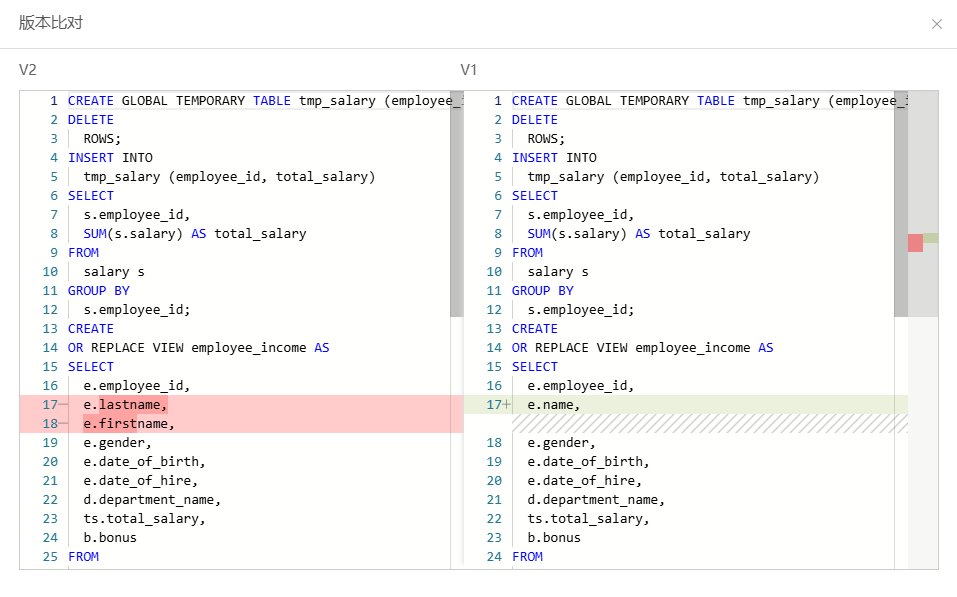This screenshot has height=597, width=957.
Task: Click line number 24 in the V1 gutter
Action: pyautogui.click(x=494, y=557)
